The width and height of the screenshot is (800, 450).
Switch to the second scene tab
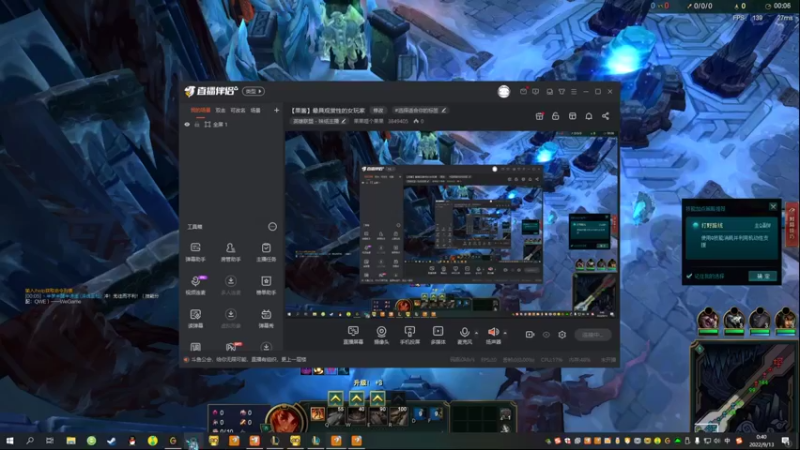(220, 110)
